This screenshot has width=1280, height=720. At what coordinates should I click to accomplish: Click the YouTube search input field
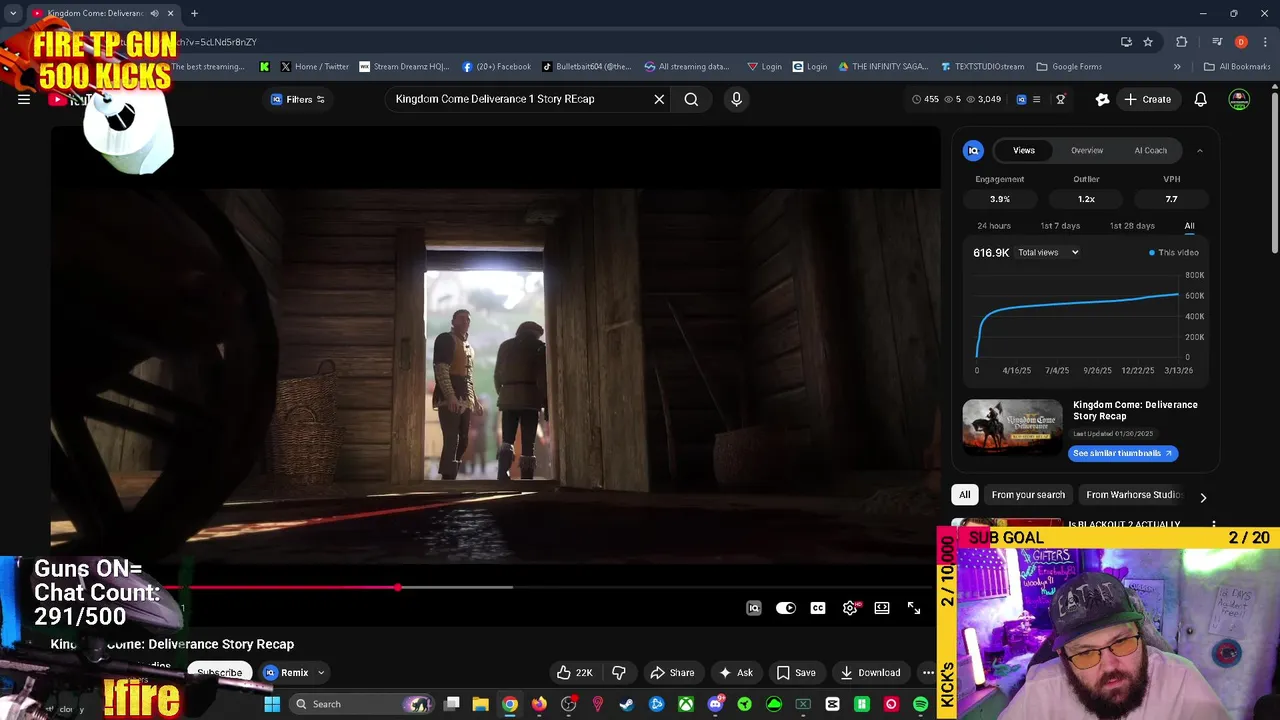click(x=520, y=99)
